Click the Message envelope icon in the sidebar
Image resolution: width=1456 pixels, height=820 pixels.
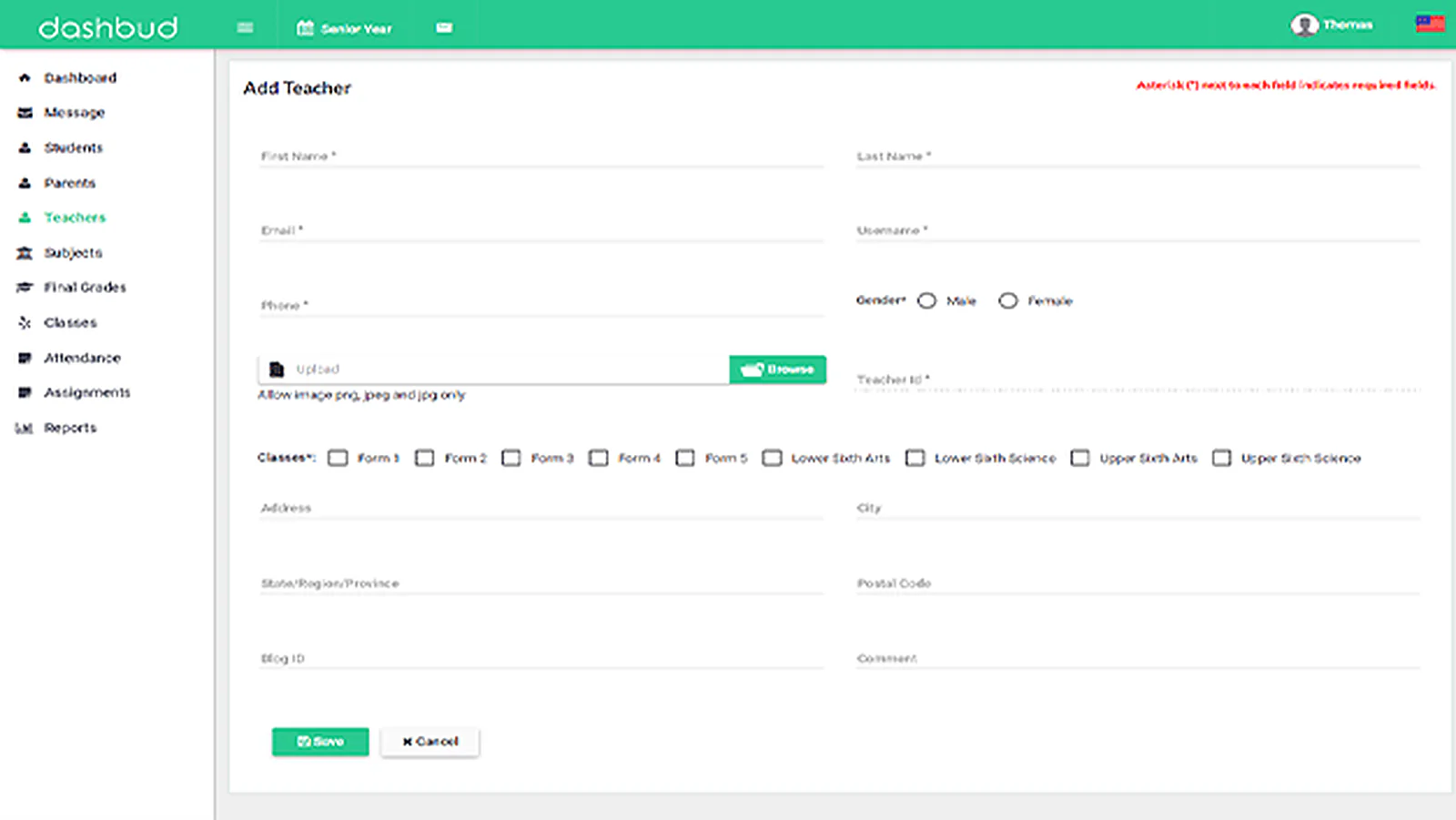pyautogui.click(x=25, y=113)
